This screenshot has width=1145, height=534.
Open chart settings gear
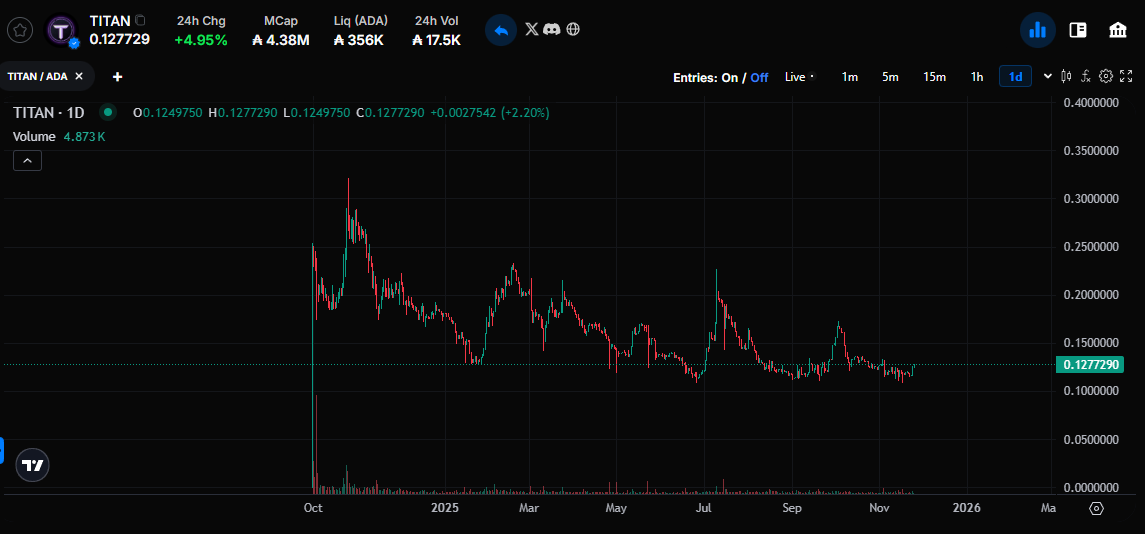pos(1106,76)
